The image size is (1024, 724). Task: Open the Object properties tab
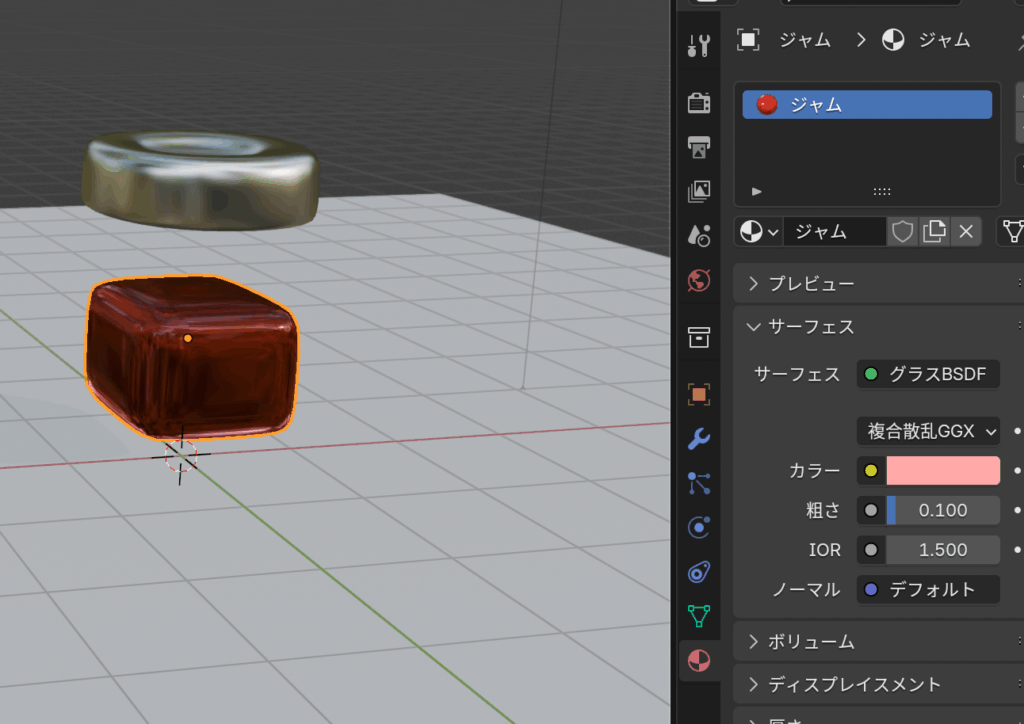click(699, 393)
